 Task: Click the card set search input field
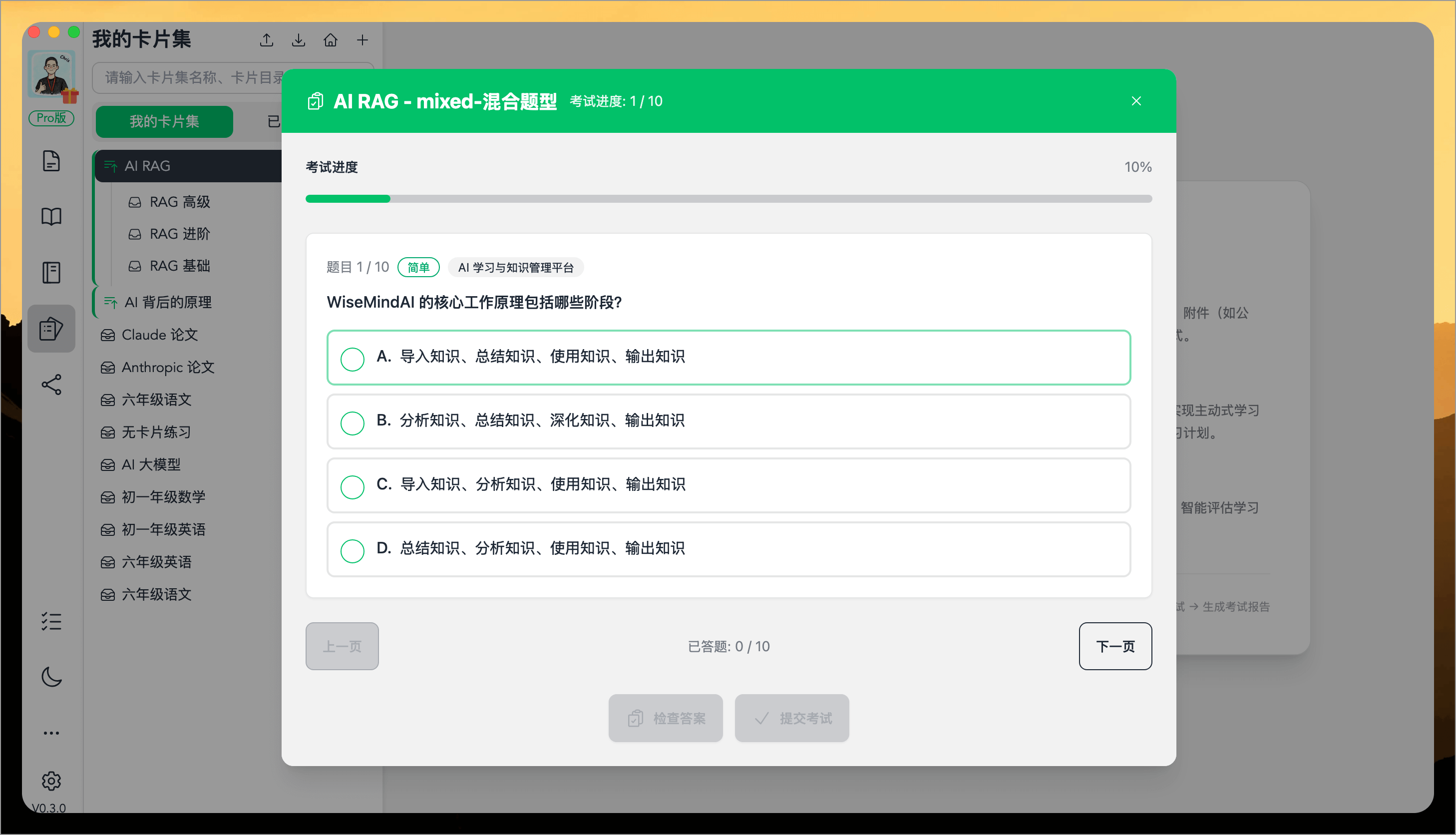click(x=201, y=77)
